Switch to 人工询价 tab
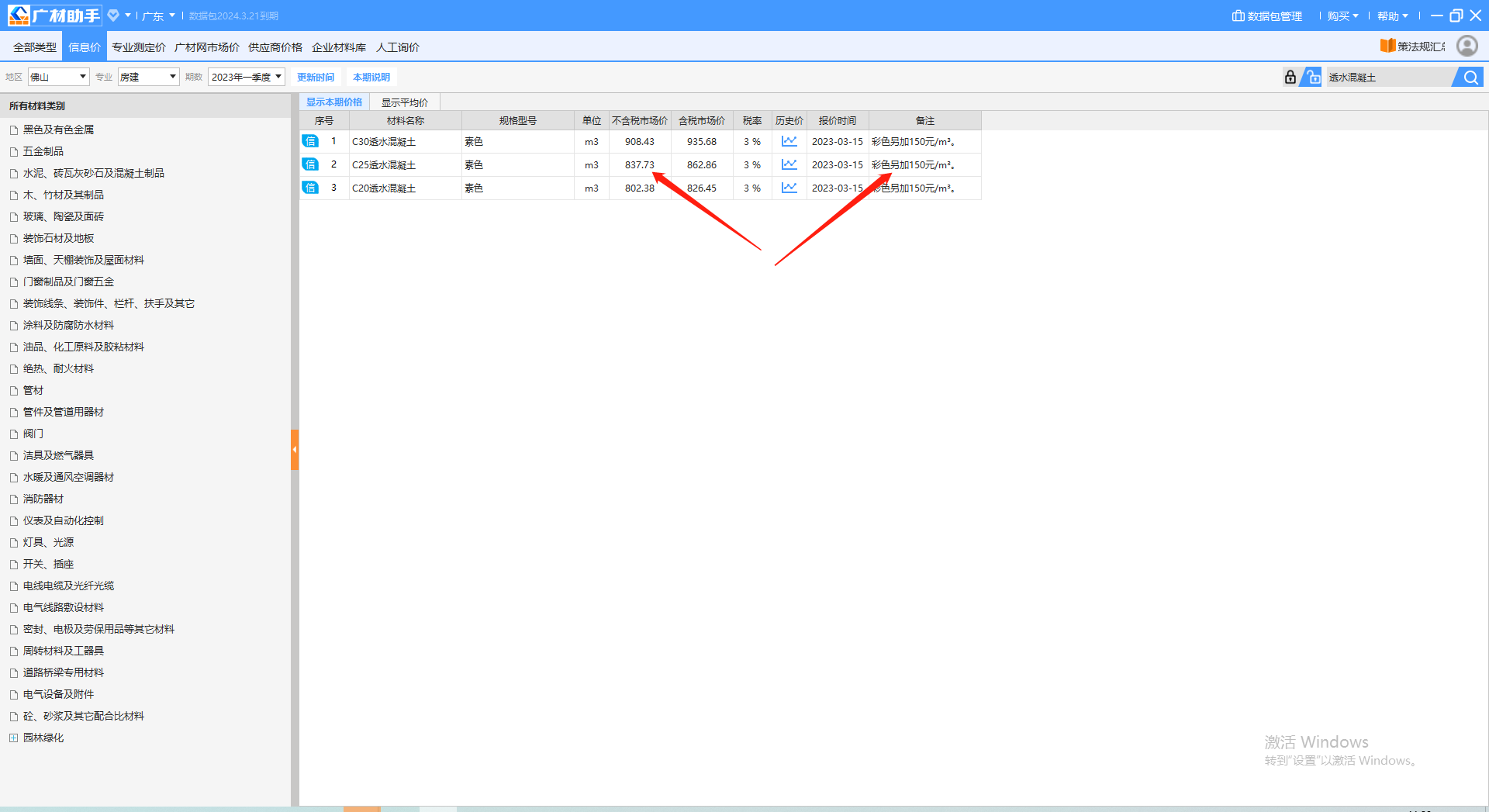The image size is (1489, 812). click(x=398, y=47)
